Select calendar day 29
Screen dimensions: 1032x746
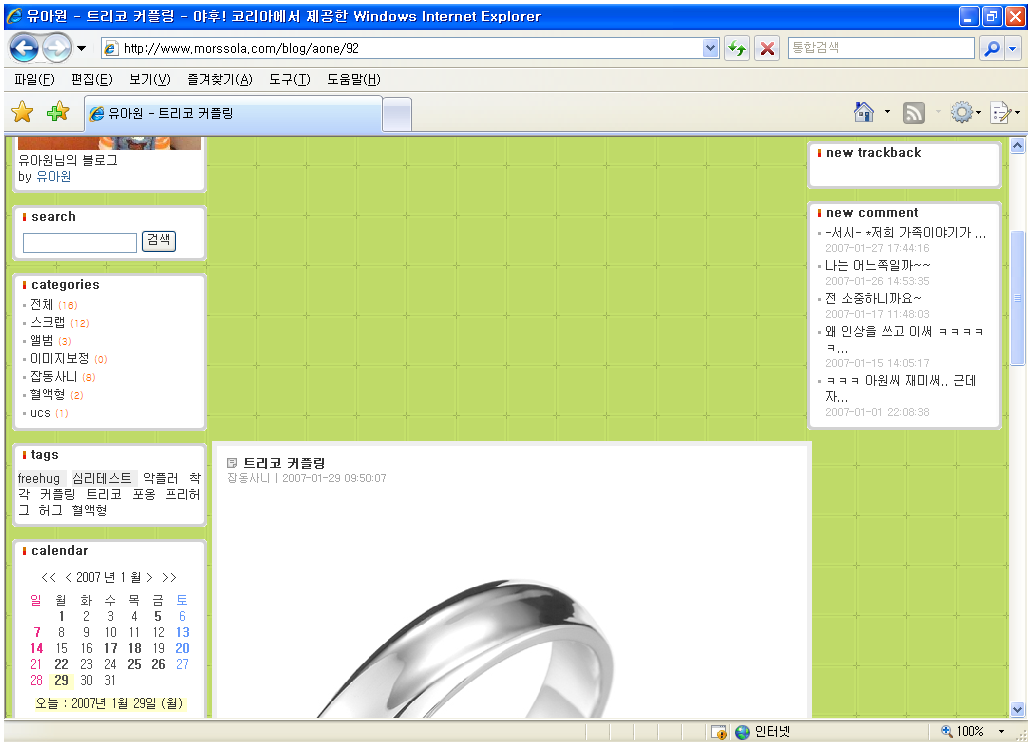tap(61, 680)
